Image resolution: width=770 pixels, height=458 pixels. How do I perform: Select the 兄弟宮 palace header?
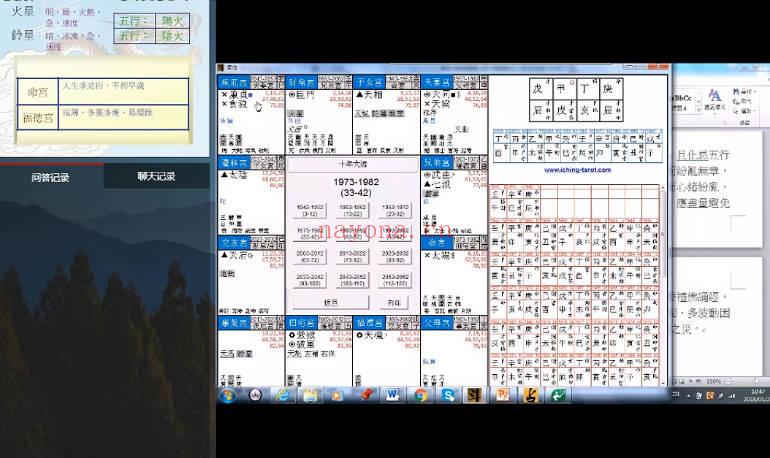(438, 162)
